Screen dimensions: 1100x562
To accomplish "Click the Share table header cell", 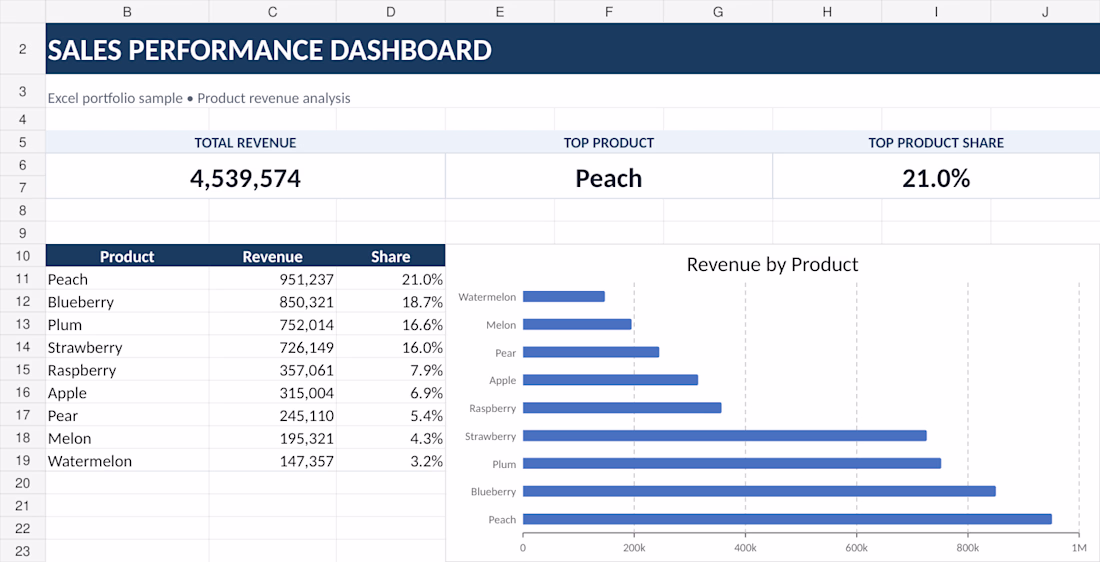I will pyautogui.click(x=391, y=256).
